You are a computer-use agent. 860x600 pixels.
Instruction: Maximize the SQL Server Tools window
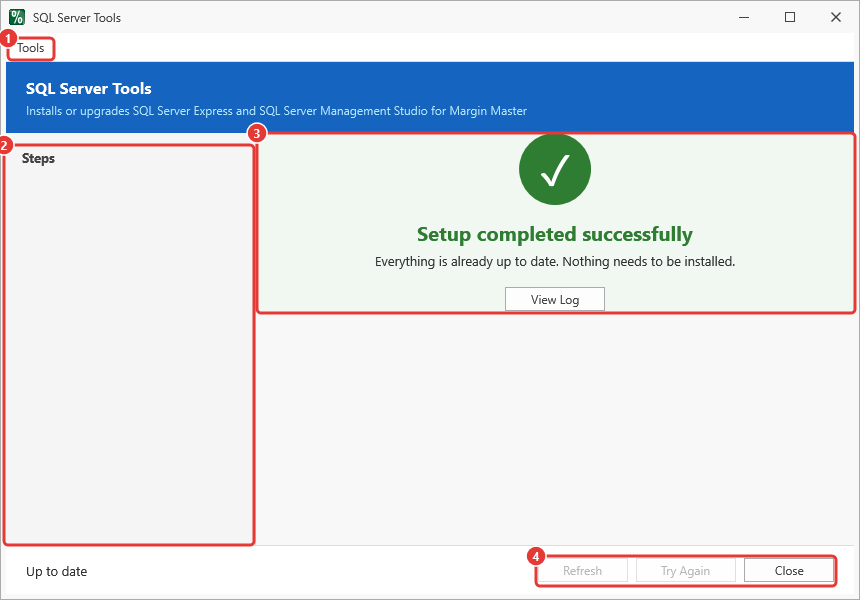tap(790, 17)
